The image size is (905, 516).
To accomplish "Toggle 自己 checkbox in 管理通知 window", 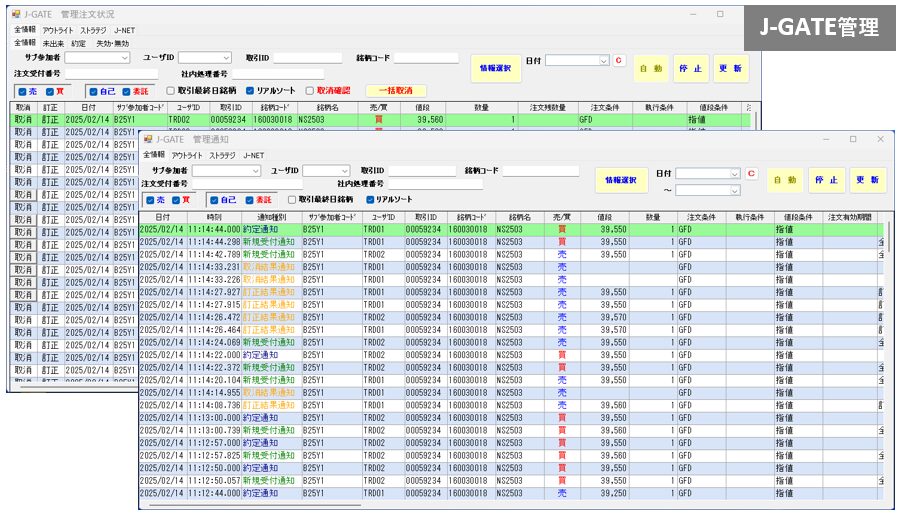I will [x=214, y=200].
